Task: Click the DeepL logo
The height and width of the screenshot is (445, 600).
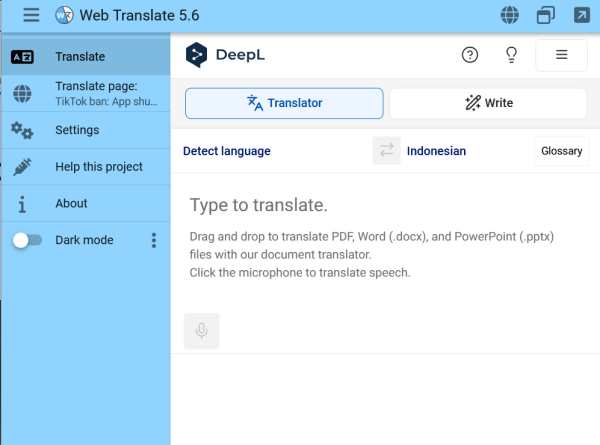Action: (225, 55)
